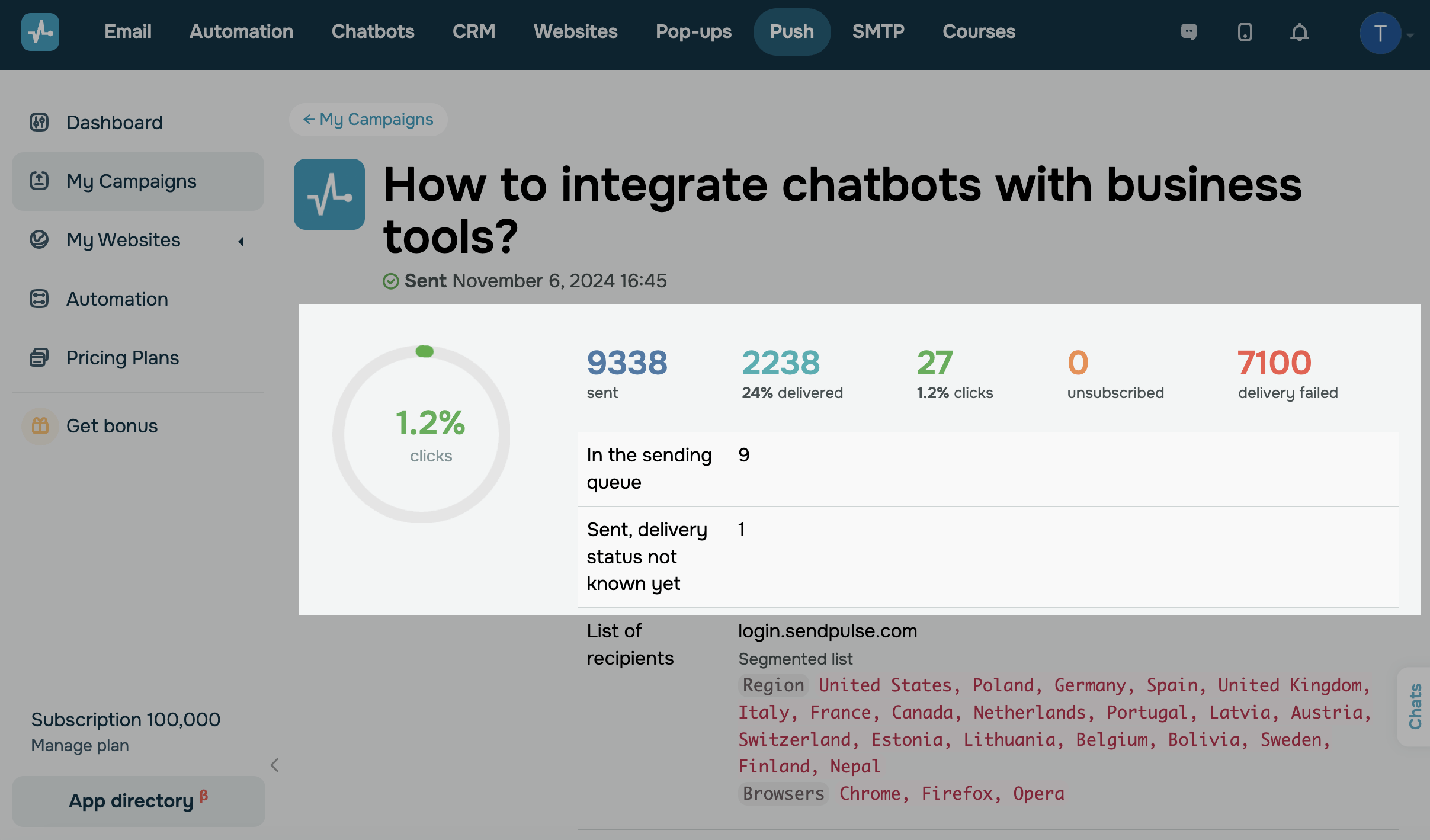Click the sent date November 6, 2024 16:45
Screen dimensions: 1430x840
tap(559, 281)
